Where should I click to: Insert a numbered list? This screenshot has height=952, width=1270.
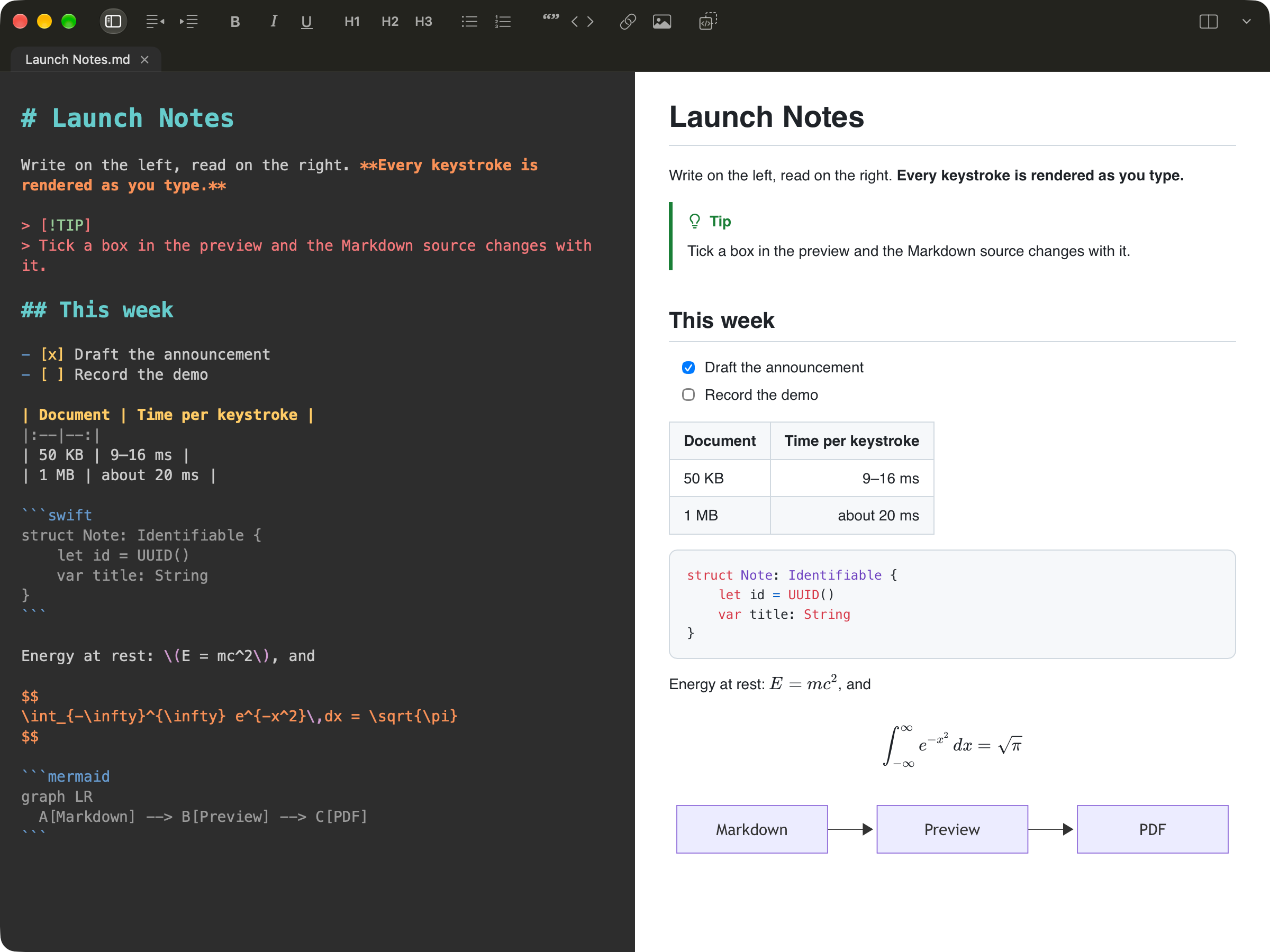(x=503, y=22)
